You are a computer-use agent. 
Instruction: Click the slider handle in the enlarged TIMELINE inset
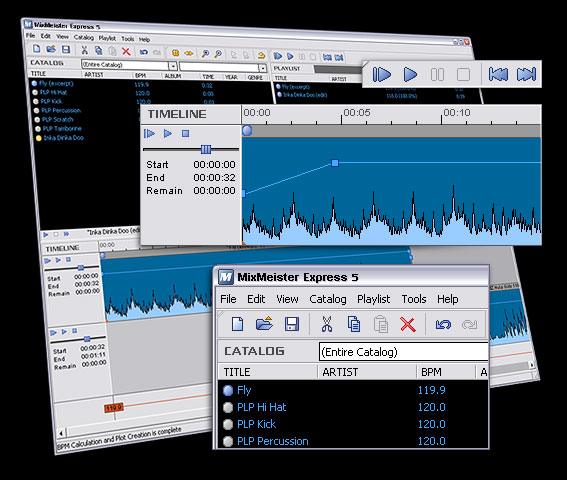point(206,149)
